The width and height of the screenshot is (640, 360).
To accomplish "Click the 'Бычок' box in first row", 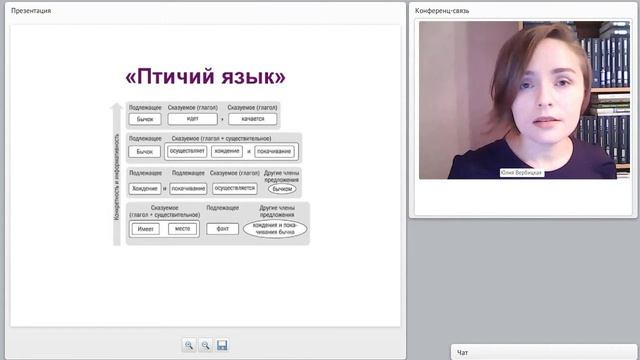I will [145, 119].
